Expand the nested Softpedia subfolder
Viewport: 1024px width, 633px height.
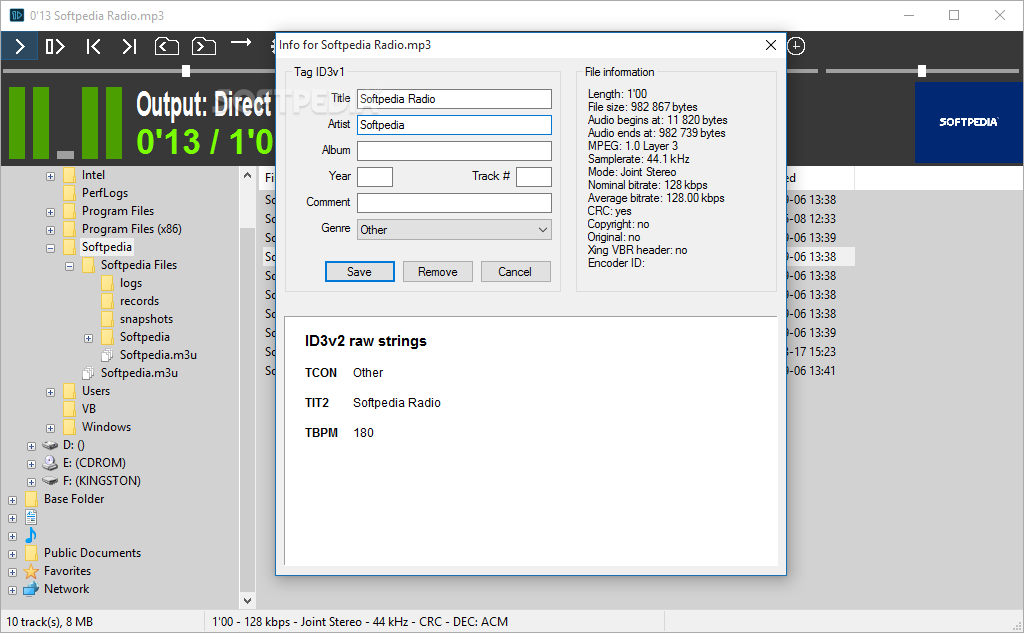tap(88, 338)
